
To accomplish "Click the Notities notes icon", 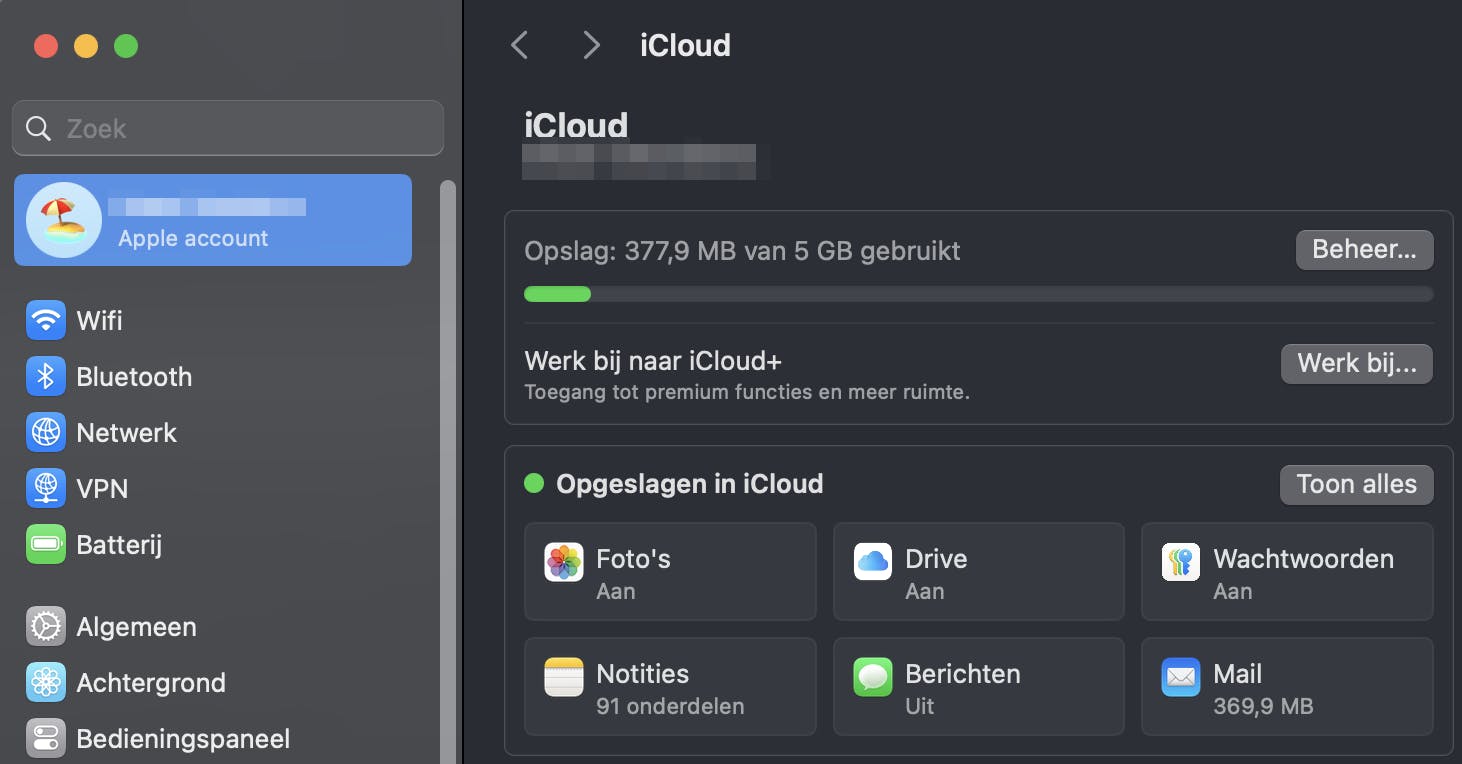I will tap(564, 677).
